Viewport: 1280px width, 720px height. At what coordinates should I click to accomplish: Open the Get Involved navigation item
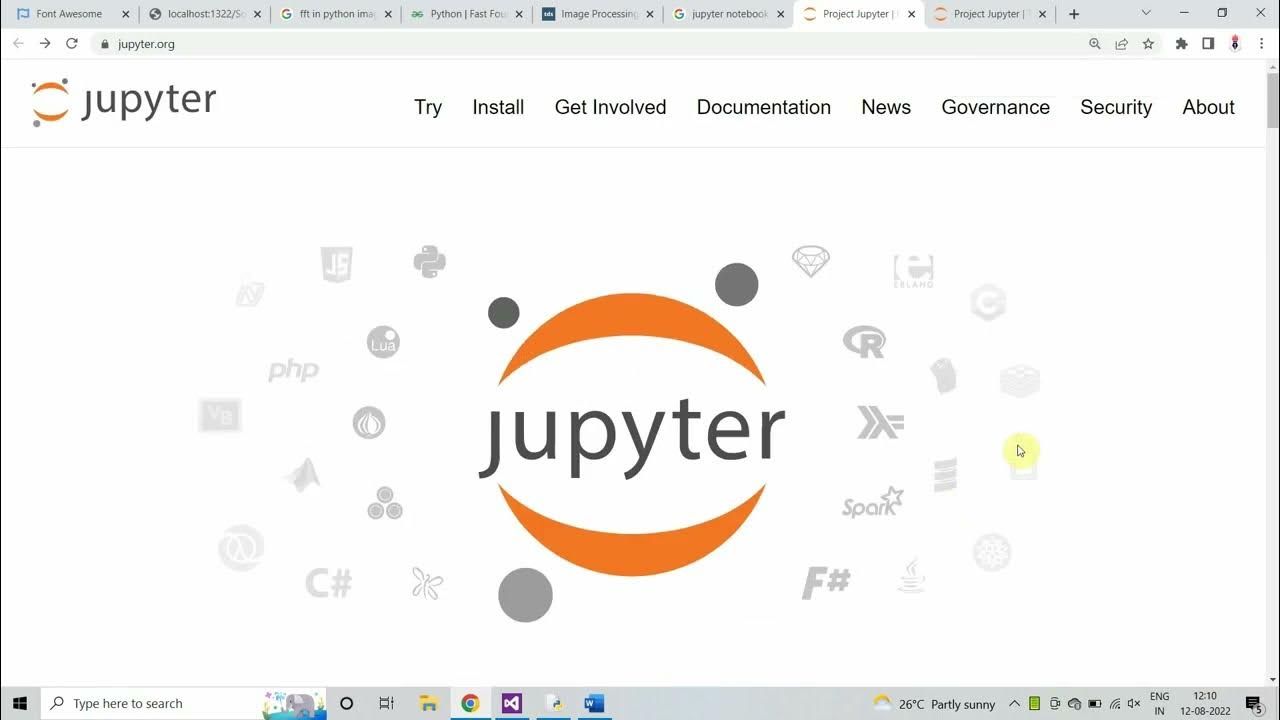(x=610, y=107)
